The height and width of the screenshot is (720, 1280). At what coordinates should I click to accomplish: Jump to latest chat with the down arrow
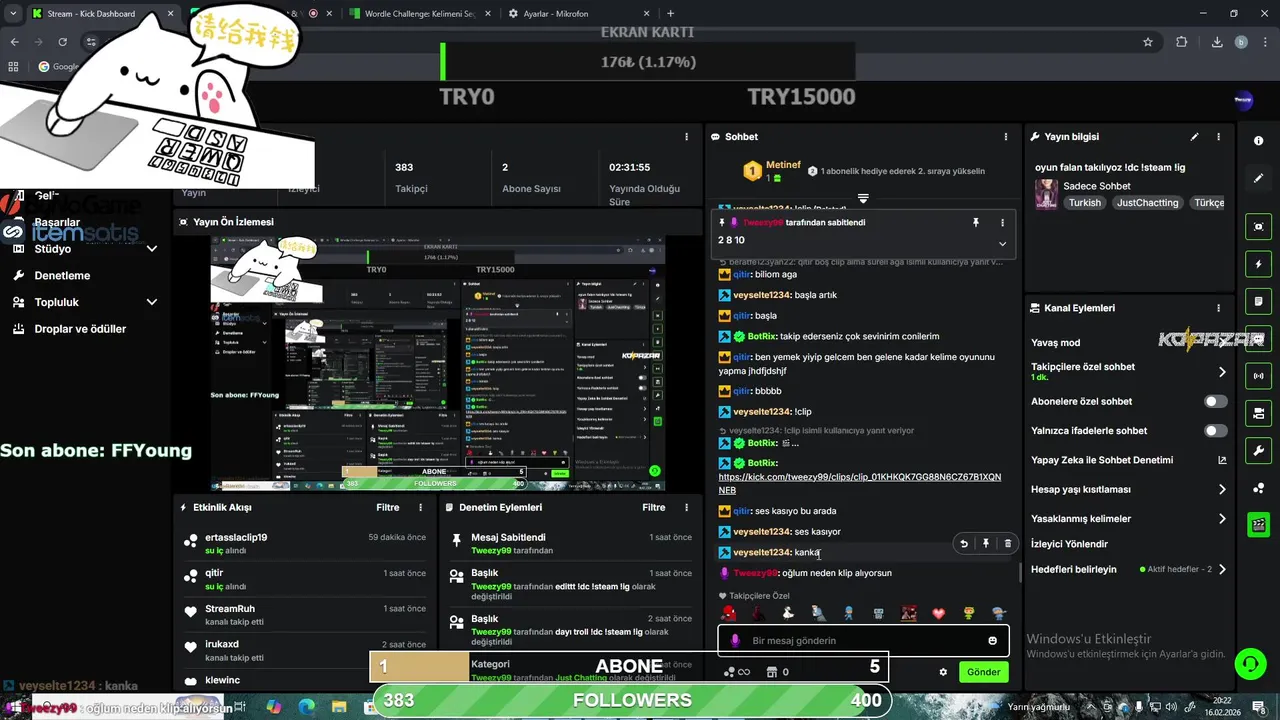click(x=863, y=199)
